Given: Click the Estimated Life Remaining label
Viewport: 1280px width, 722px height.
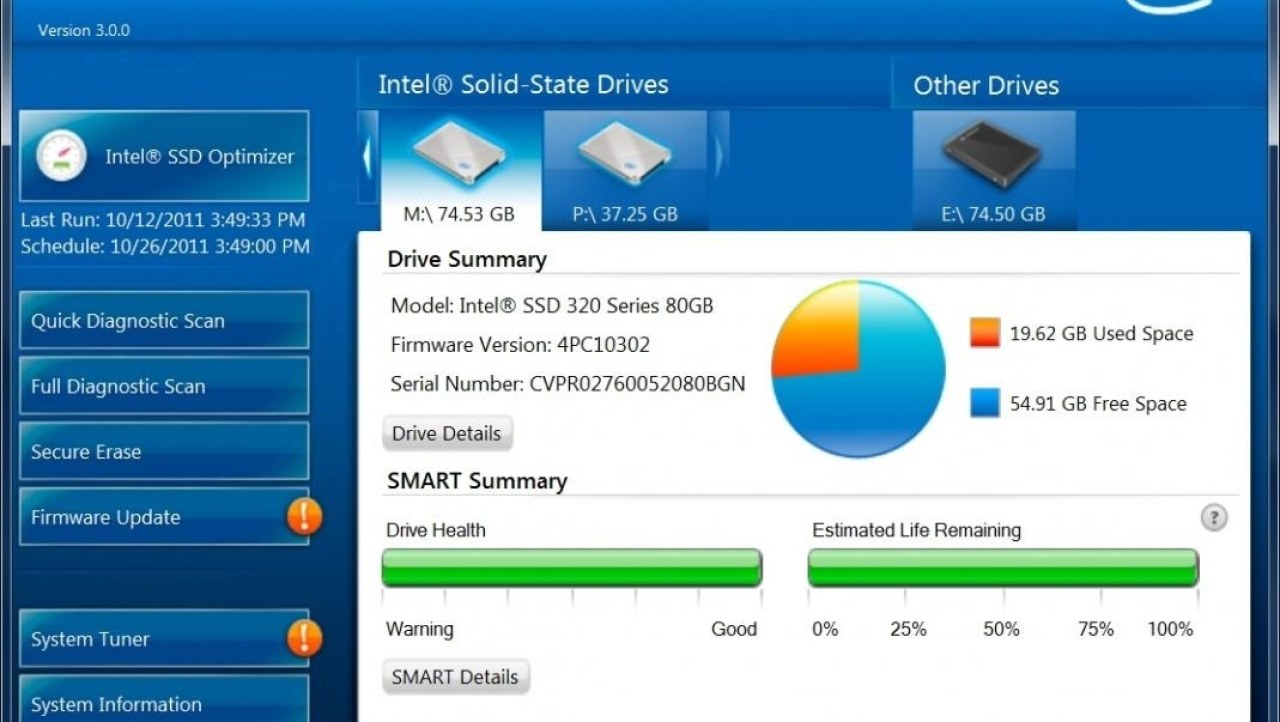Looking at the screenshot, I should coord(917,530).
